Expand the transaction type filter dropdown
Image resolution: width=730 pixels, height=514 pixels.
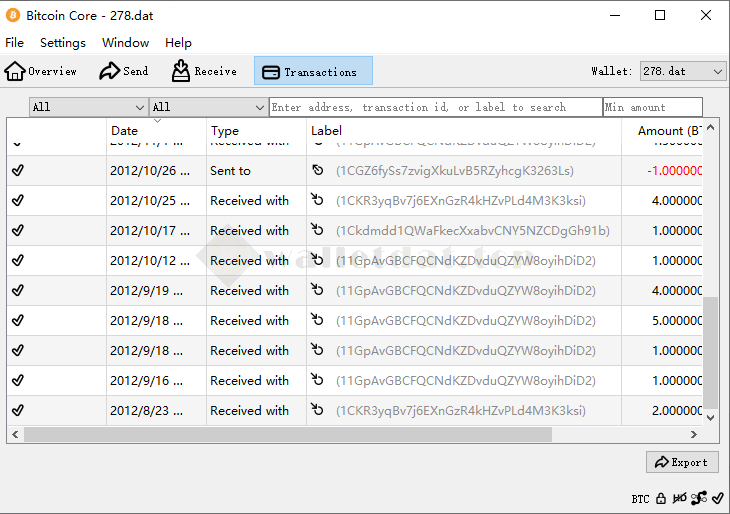208,107
